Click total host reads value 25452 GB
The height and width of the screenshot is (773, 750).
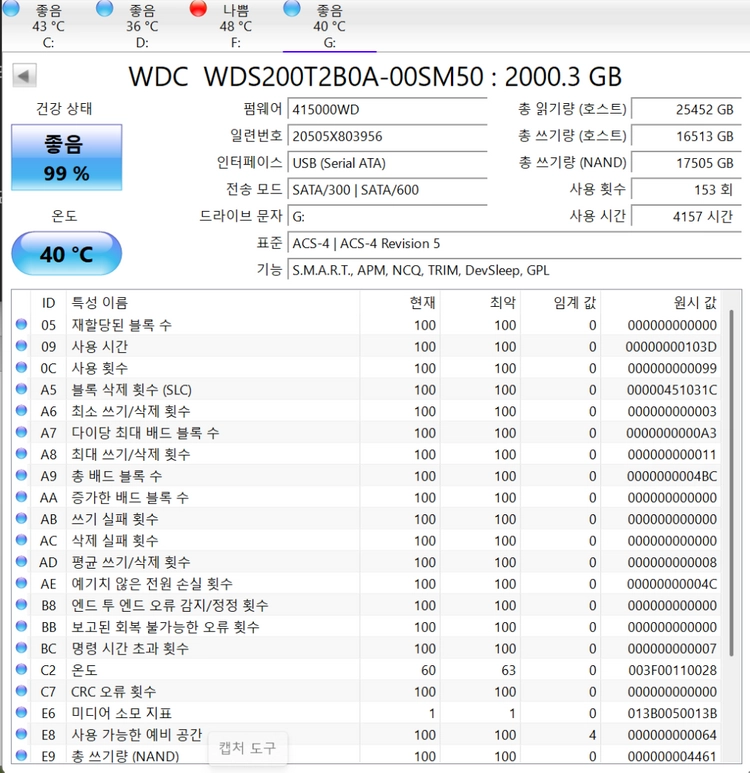[686, 109]
